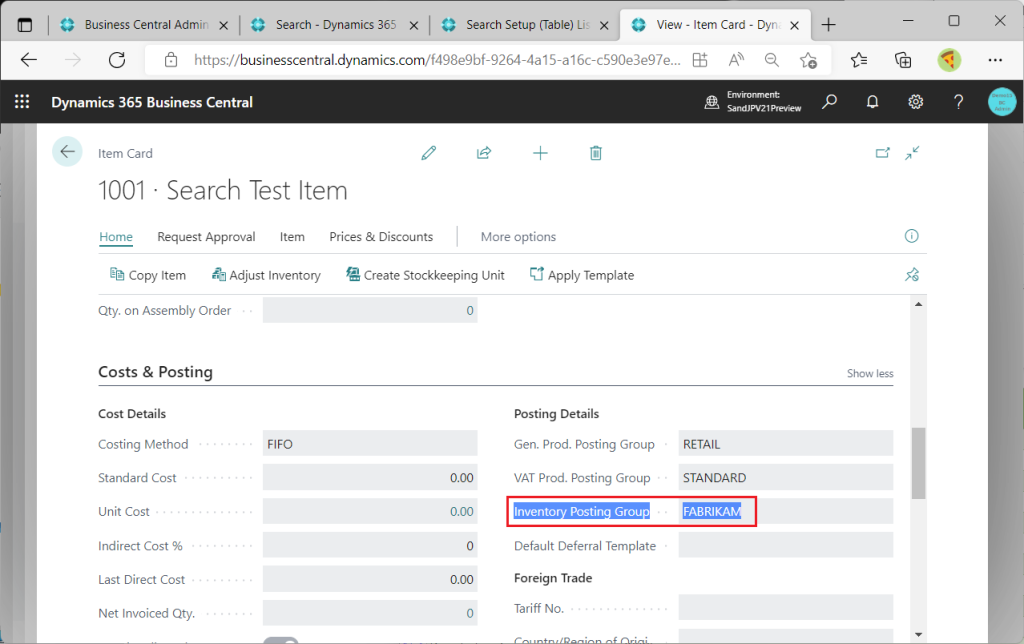Click the Default Deferral Template field
The image size is (1024, 644).
coord(786,545)
